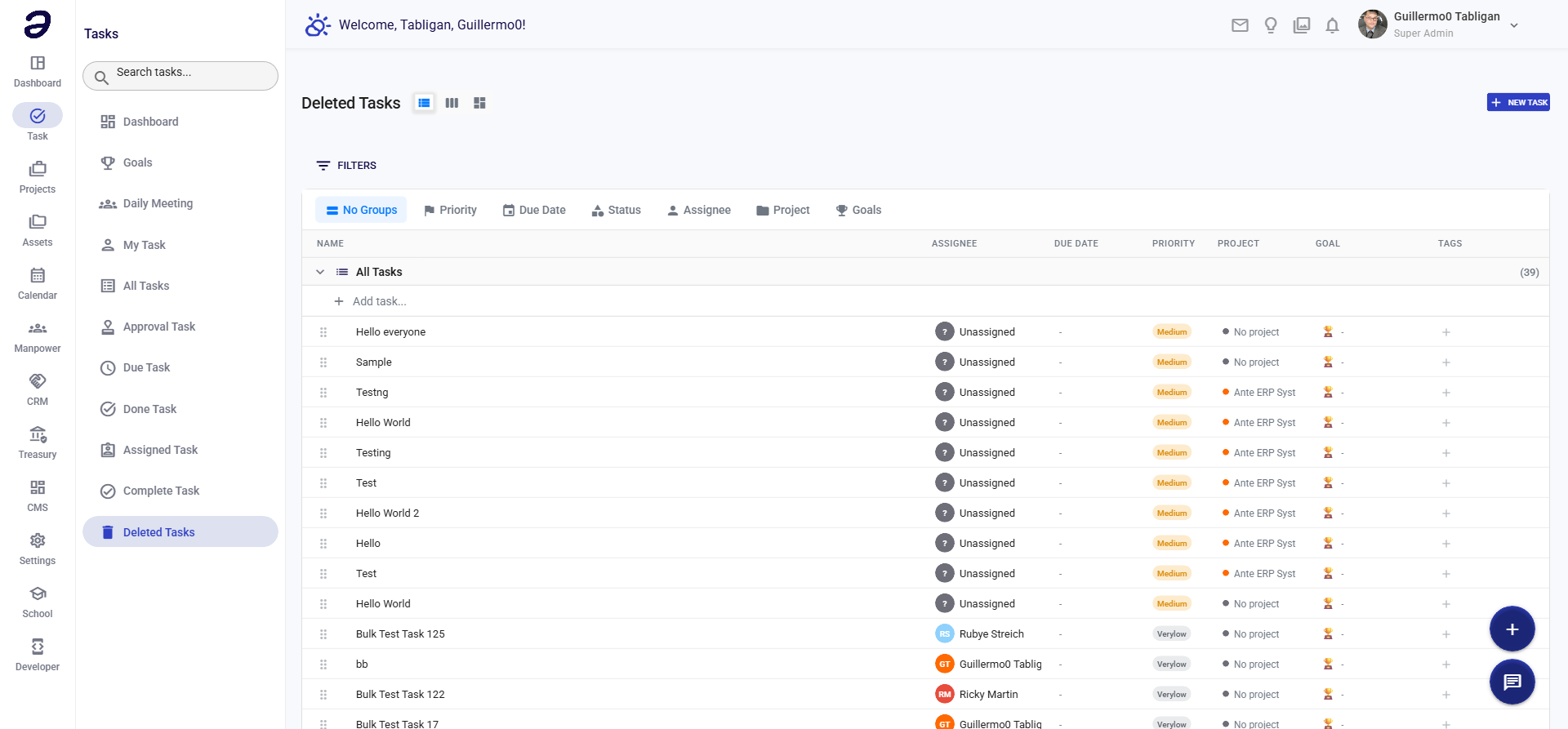Click the lightbulb ideas icon
The width and height of the screenshot is (1568, 729).
(x=1271, y=25)
